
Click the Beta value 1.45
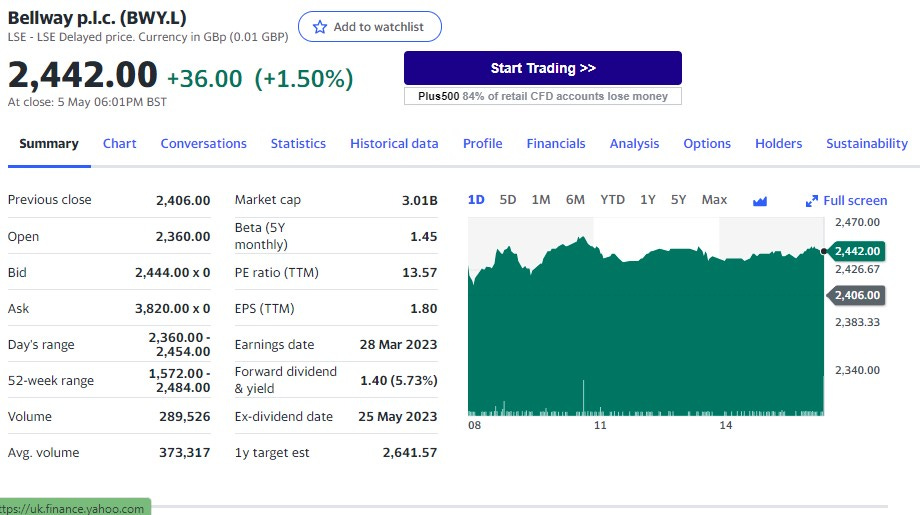424,236
